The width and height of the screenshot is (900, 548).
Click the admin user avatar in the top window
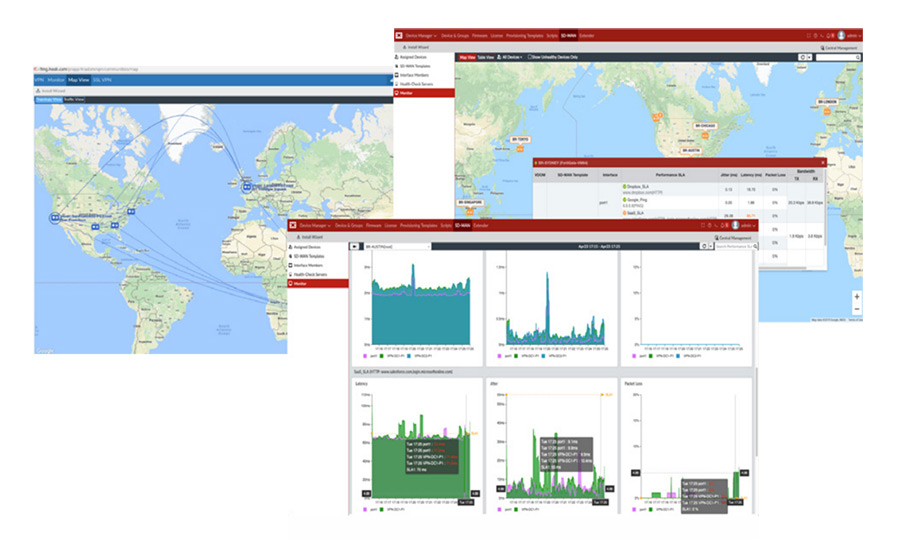[x=841, y=34]
